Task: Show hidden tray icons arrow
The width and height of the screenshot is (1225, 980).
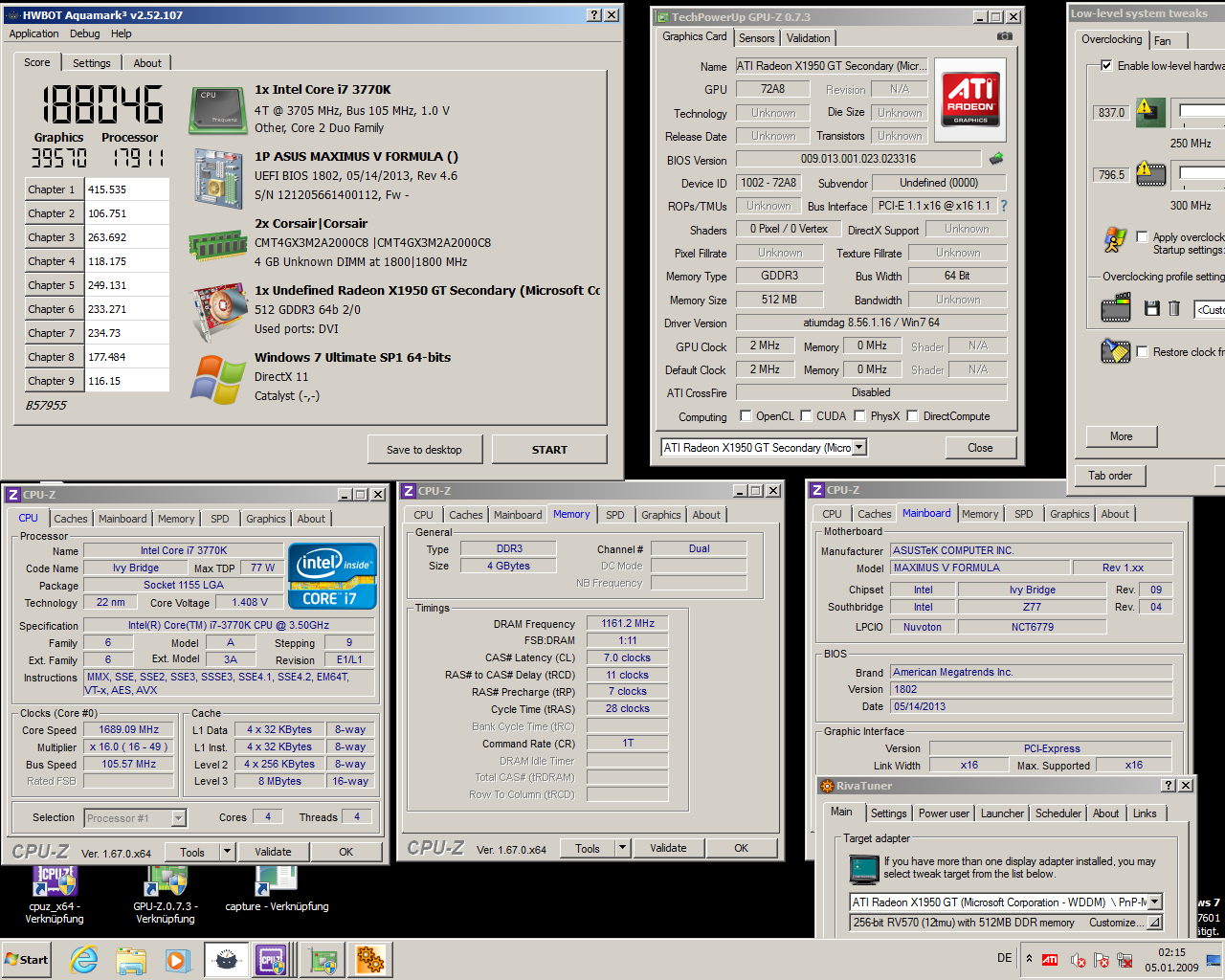Action: [x=1029, y=958]
